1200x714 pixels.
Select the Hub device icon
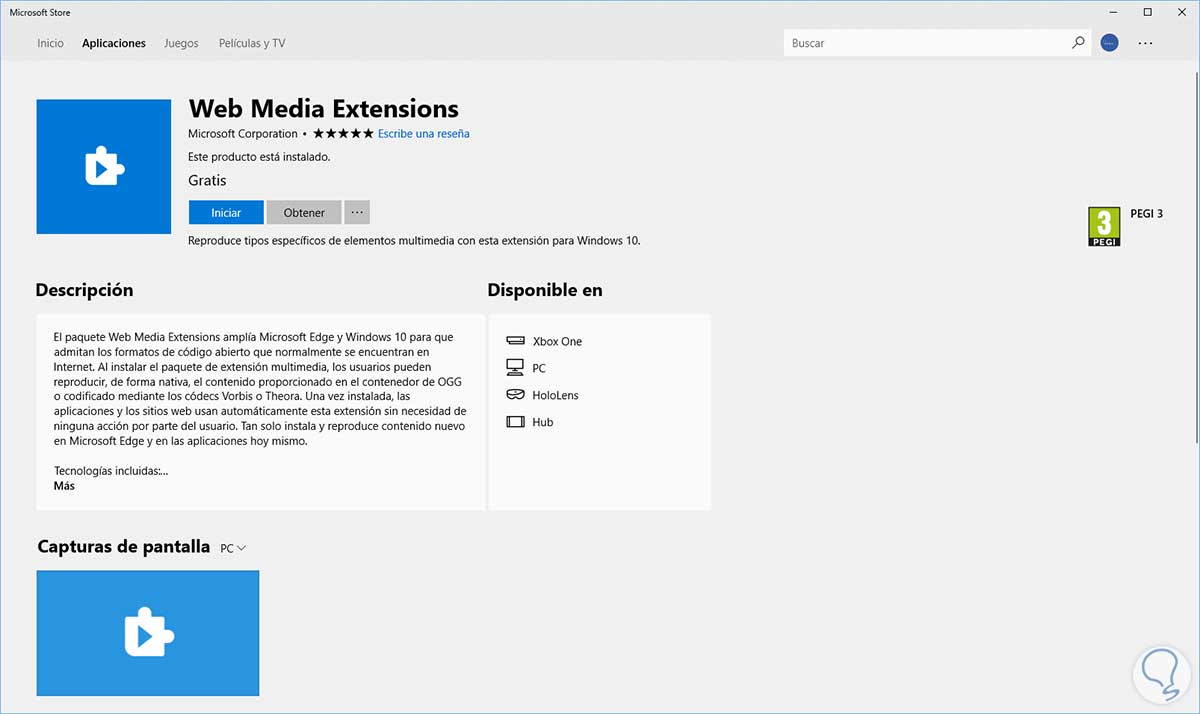coord(515,422)
